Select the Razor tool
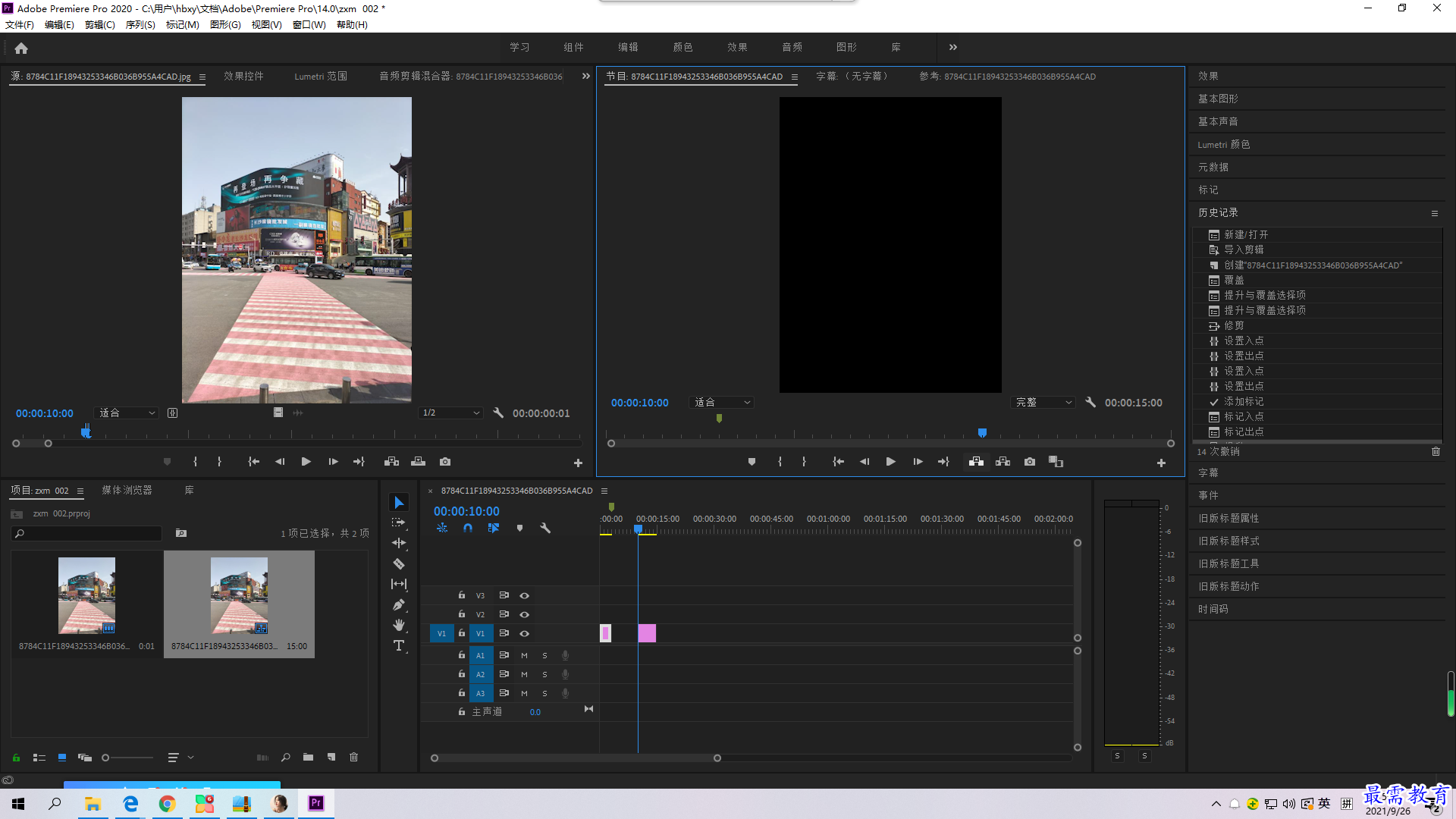The image size is (1456, 819). 399,563
